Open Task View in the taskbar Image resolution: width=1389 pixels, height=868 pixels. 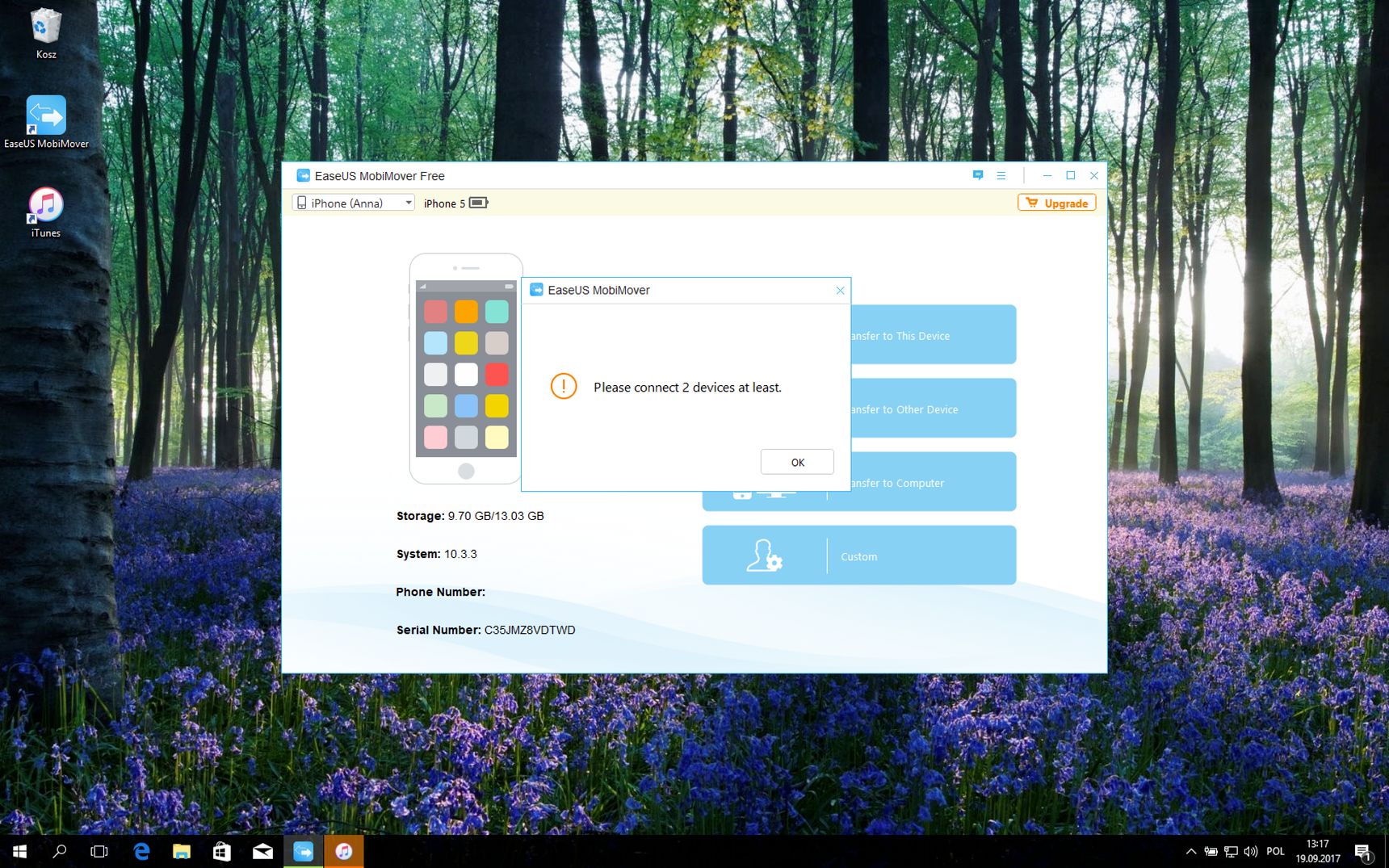99,851
